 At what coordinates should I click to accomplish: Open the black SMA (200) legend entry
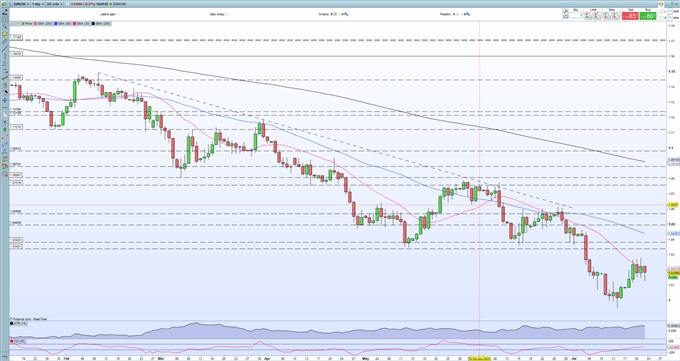(101, 23)
